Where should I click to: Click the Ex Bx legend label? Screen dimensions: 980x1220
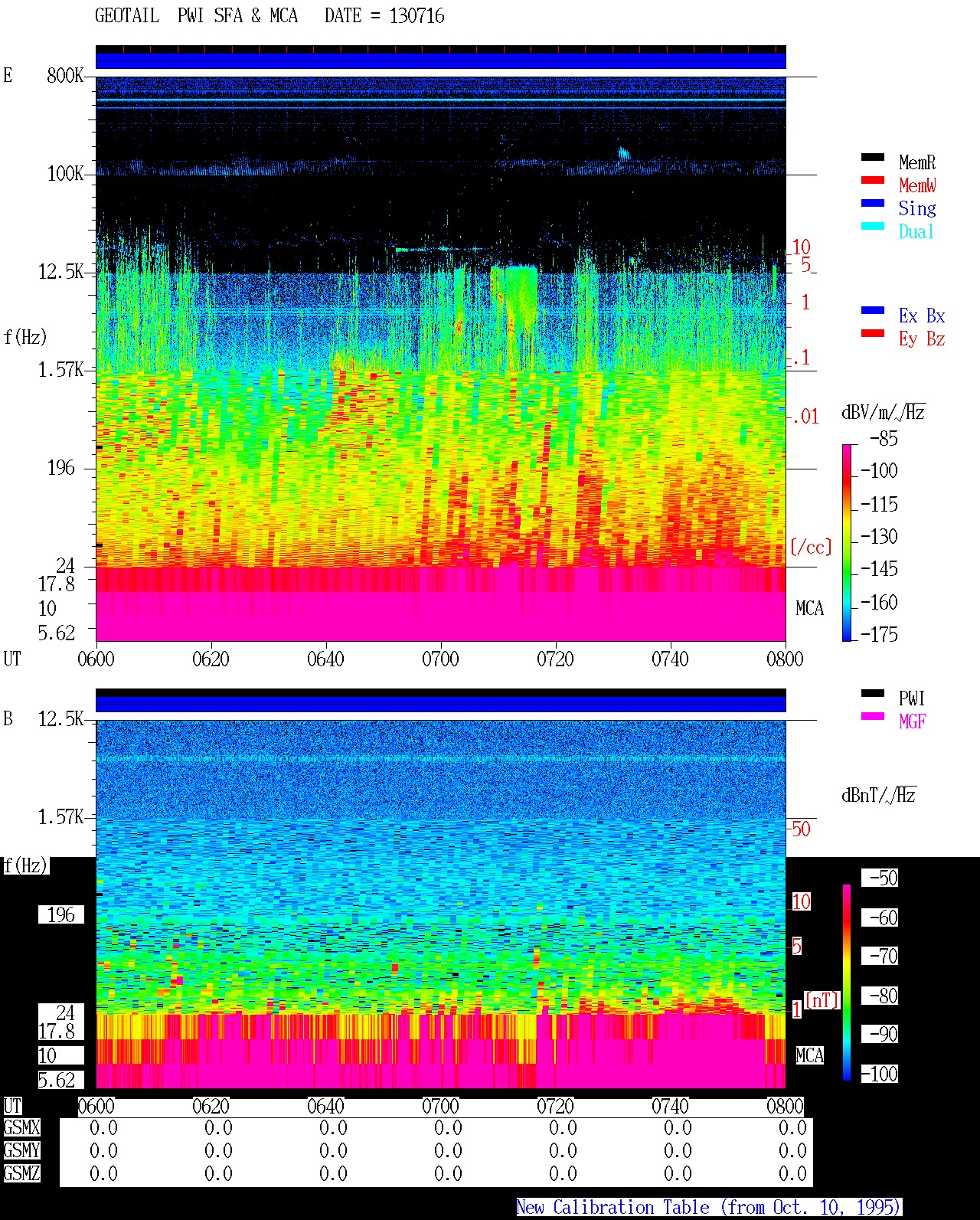coord(922,316)
